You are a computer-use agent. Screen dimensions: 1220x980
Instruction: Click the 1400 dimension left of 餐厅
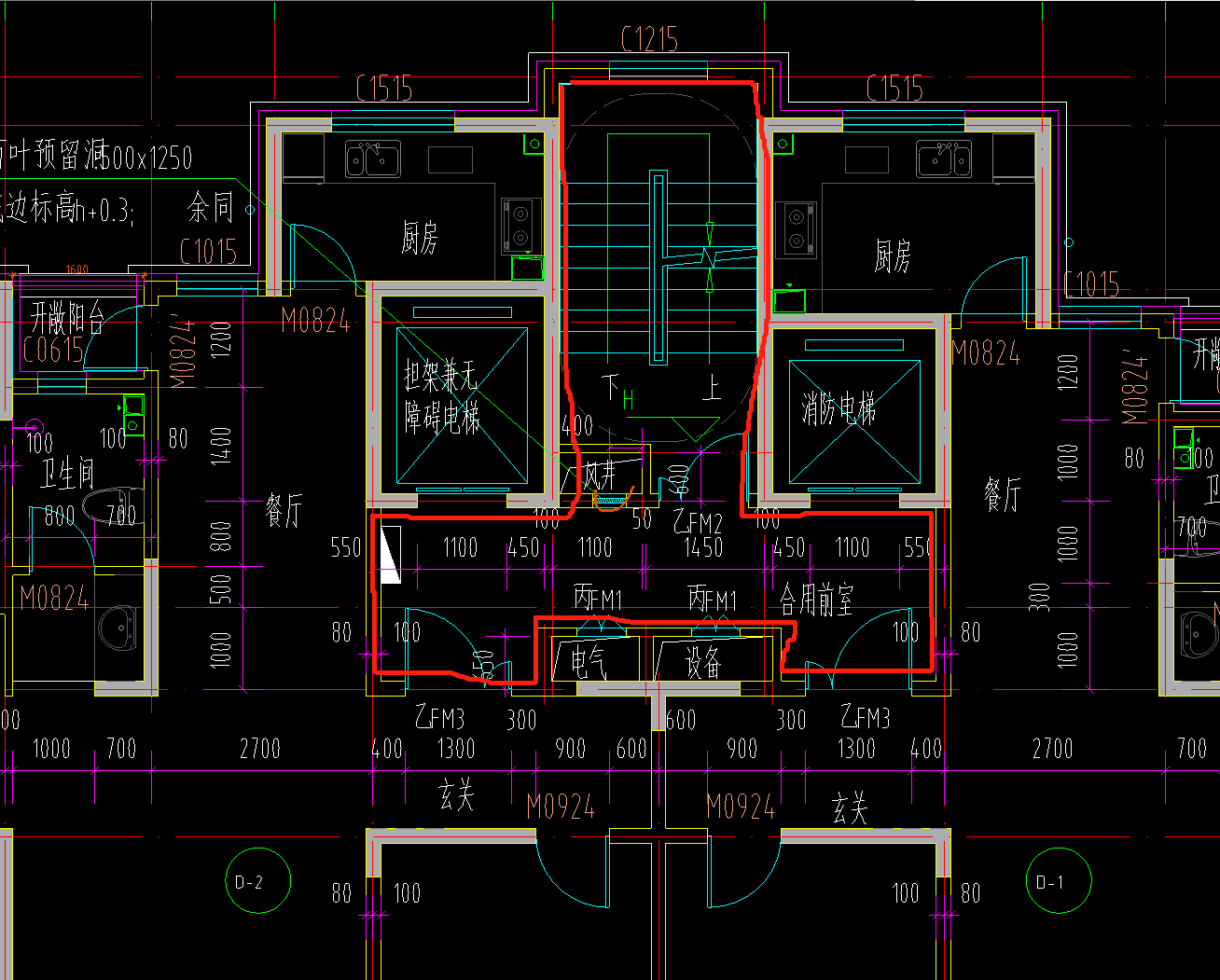click(x=220, y=446)
